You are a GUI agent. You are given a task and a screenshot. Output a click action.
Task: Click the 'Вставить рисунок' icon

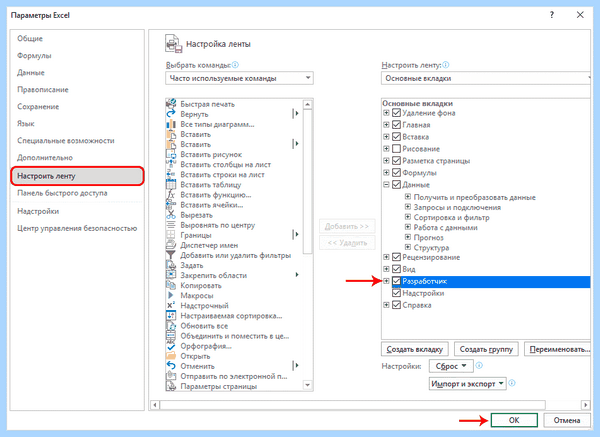(171, 154)
